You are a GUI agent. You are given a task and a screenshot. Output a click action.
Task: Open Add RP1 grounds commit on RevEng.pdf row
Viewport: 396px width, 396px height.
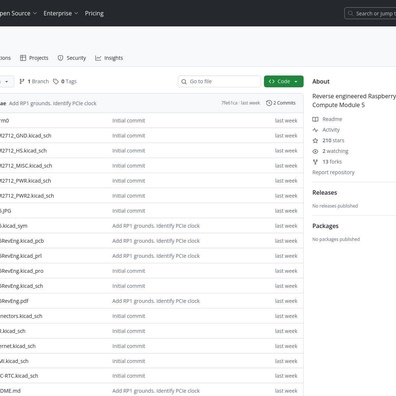click(x=156, y=301)
